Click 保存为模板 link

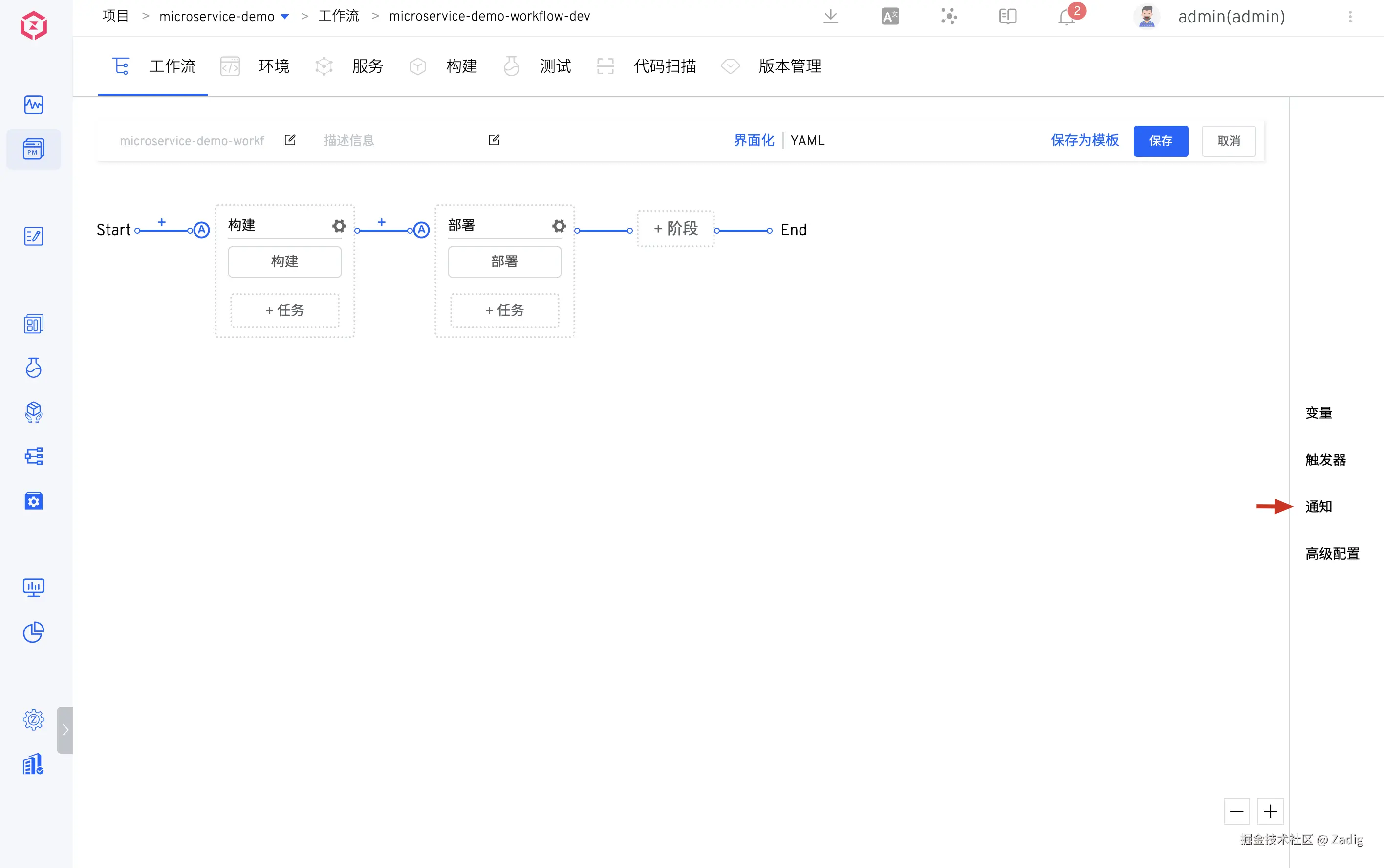tap(1084, 141)
